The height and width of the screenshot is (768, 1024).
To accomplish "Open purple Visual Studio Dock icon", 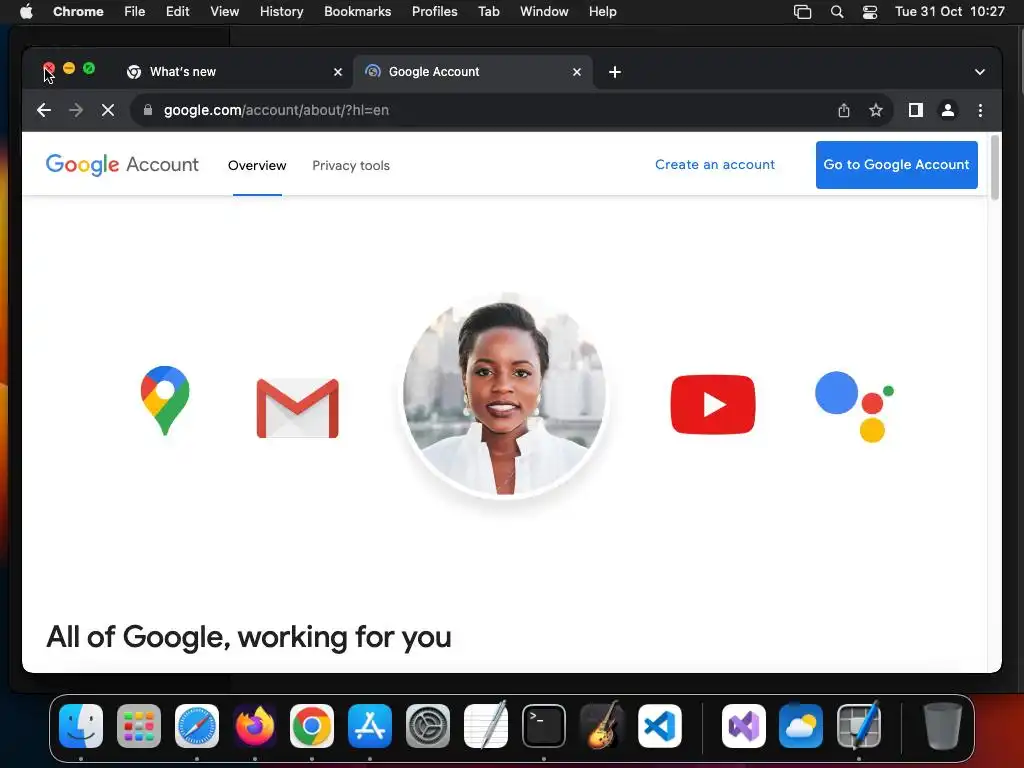I will click(743, 726).
